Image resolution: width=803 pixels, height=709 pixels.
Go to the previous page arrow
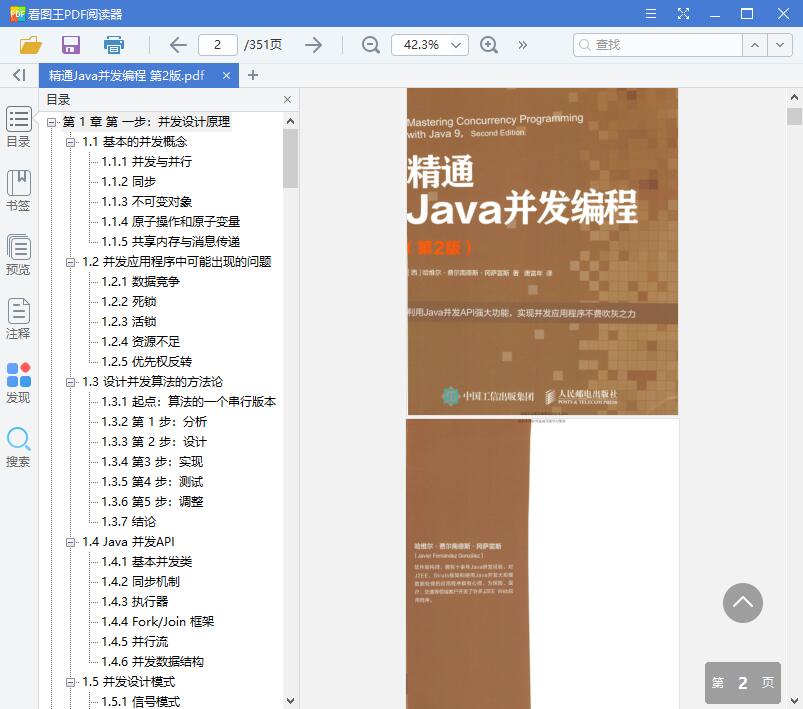point(178,45)
